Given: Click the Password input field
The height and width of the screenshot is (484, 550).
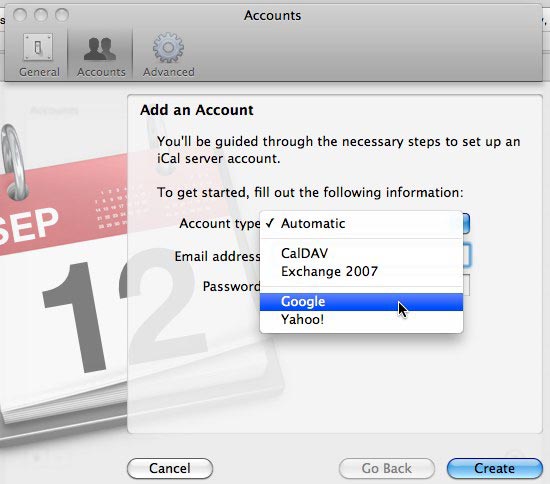Looking at the screenshot, I should [x=466, y=285].
